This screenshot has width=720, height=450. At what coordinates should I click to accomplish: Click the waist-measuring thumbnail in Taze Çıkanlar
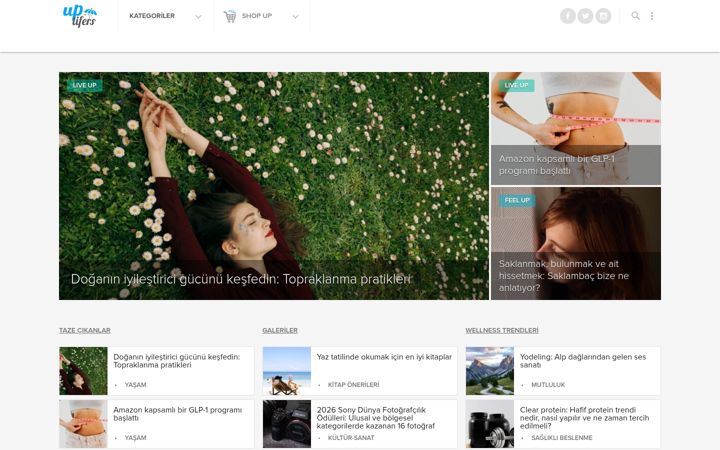coord(83,424)
